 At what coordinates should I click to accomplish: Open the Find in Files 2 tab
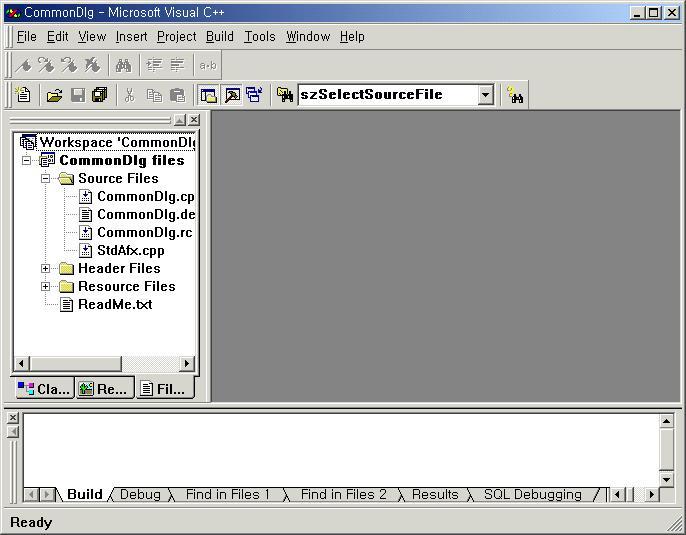(x=343, y=494)
